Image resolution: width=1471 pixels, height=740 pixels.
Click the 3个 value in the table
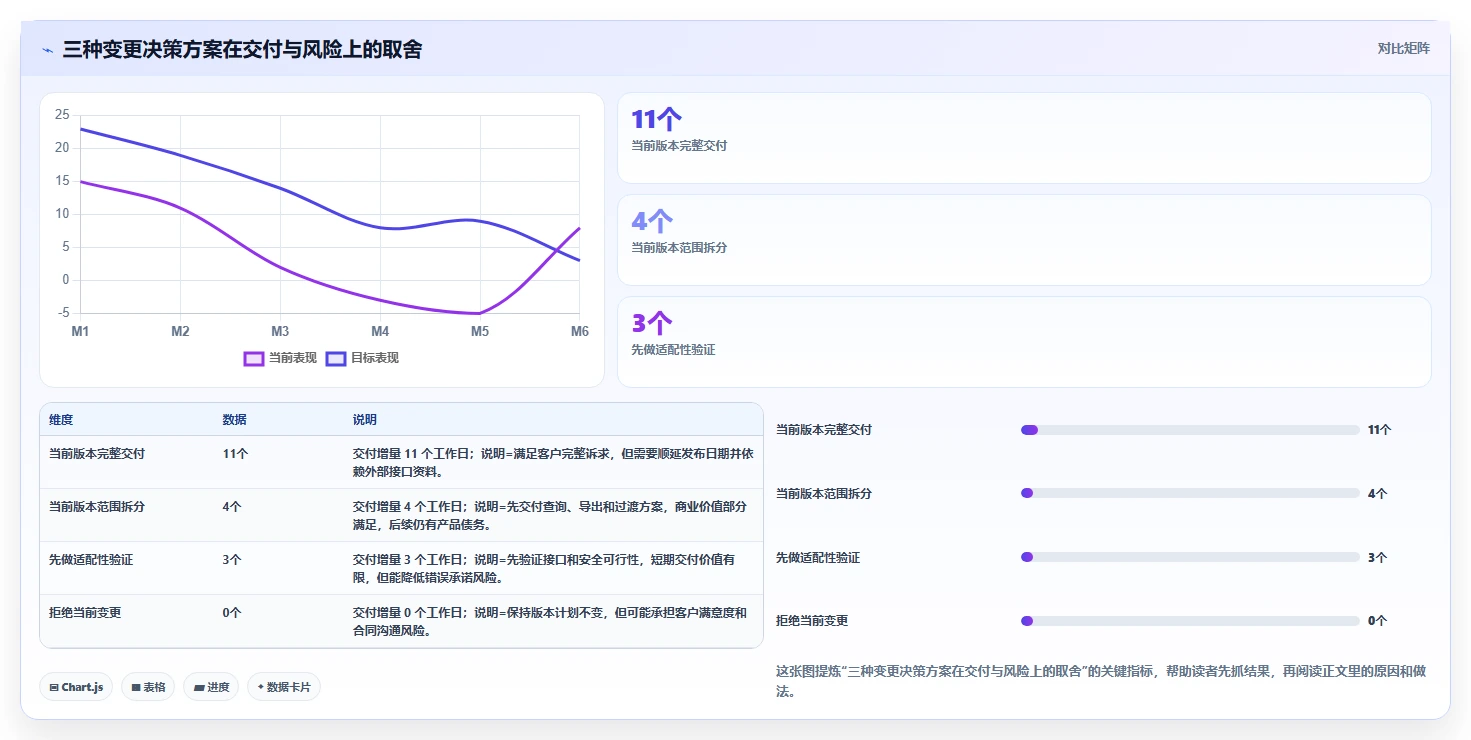232,559
